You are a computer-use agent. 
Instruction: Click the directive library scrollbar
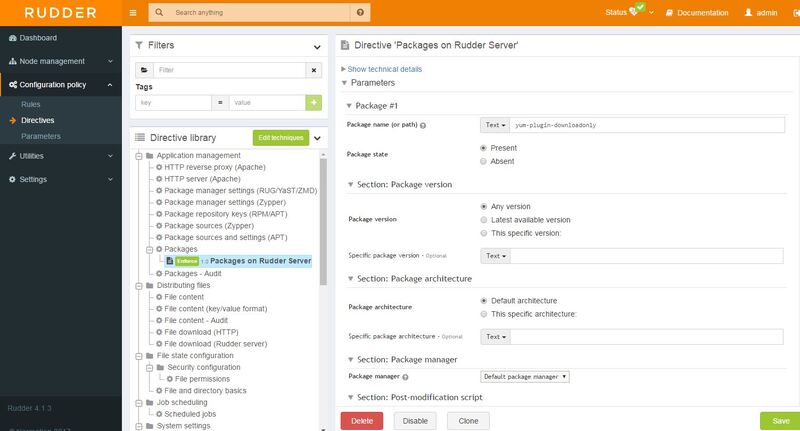[323, 221]
